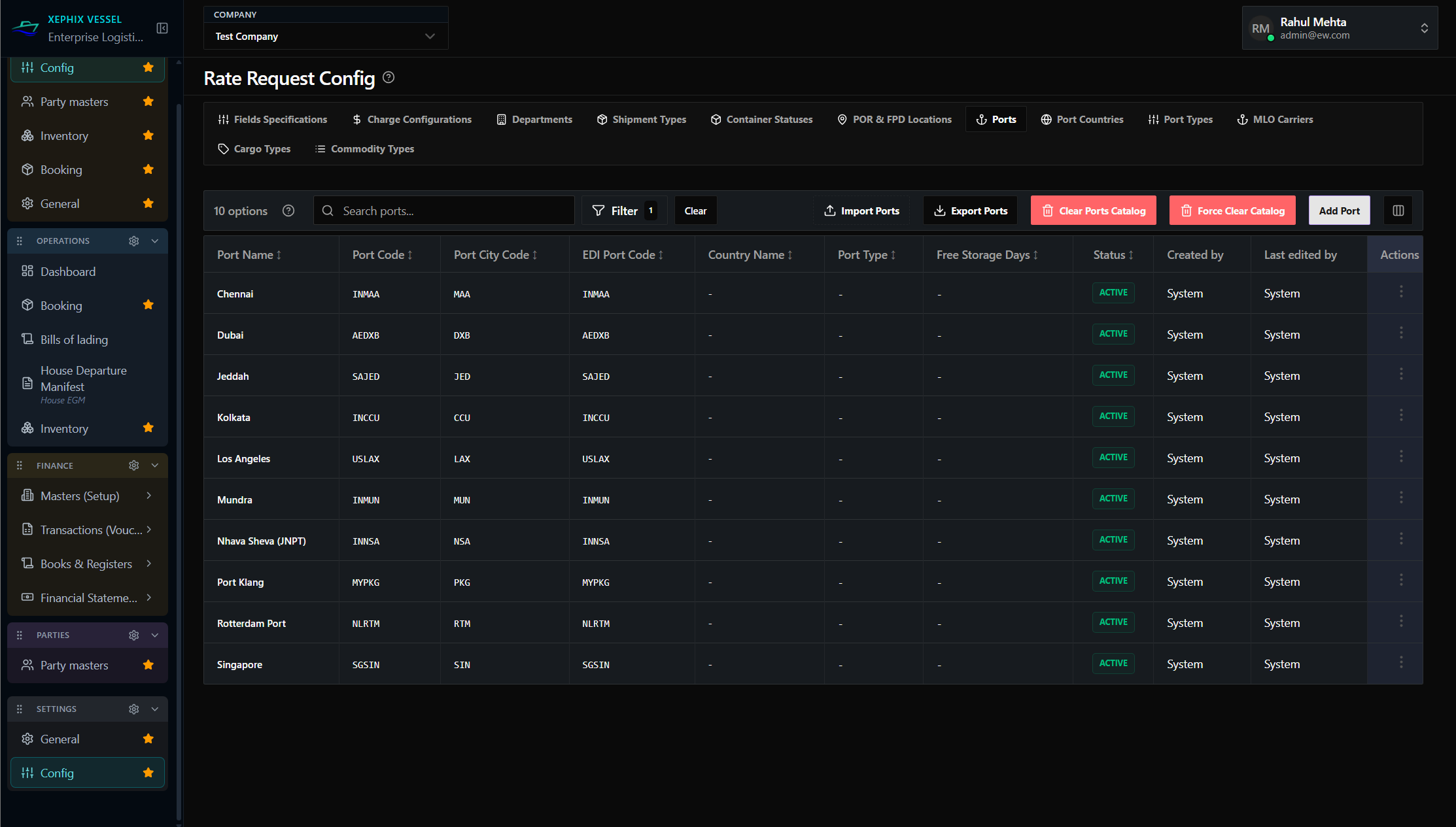1456x827 pixels.
Task: Open the Parties section settings gear
Action: coord(134,635)
